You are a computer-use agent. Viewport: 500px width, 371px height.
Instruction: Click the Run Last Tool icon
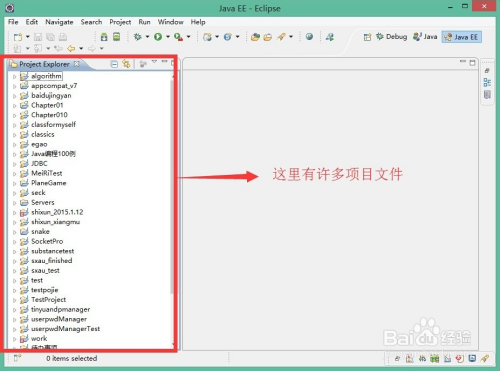tap(178, 37)
